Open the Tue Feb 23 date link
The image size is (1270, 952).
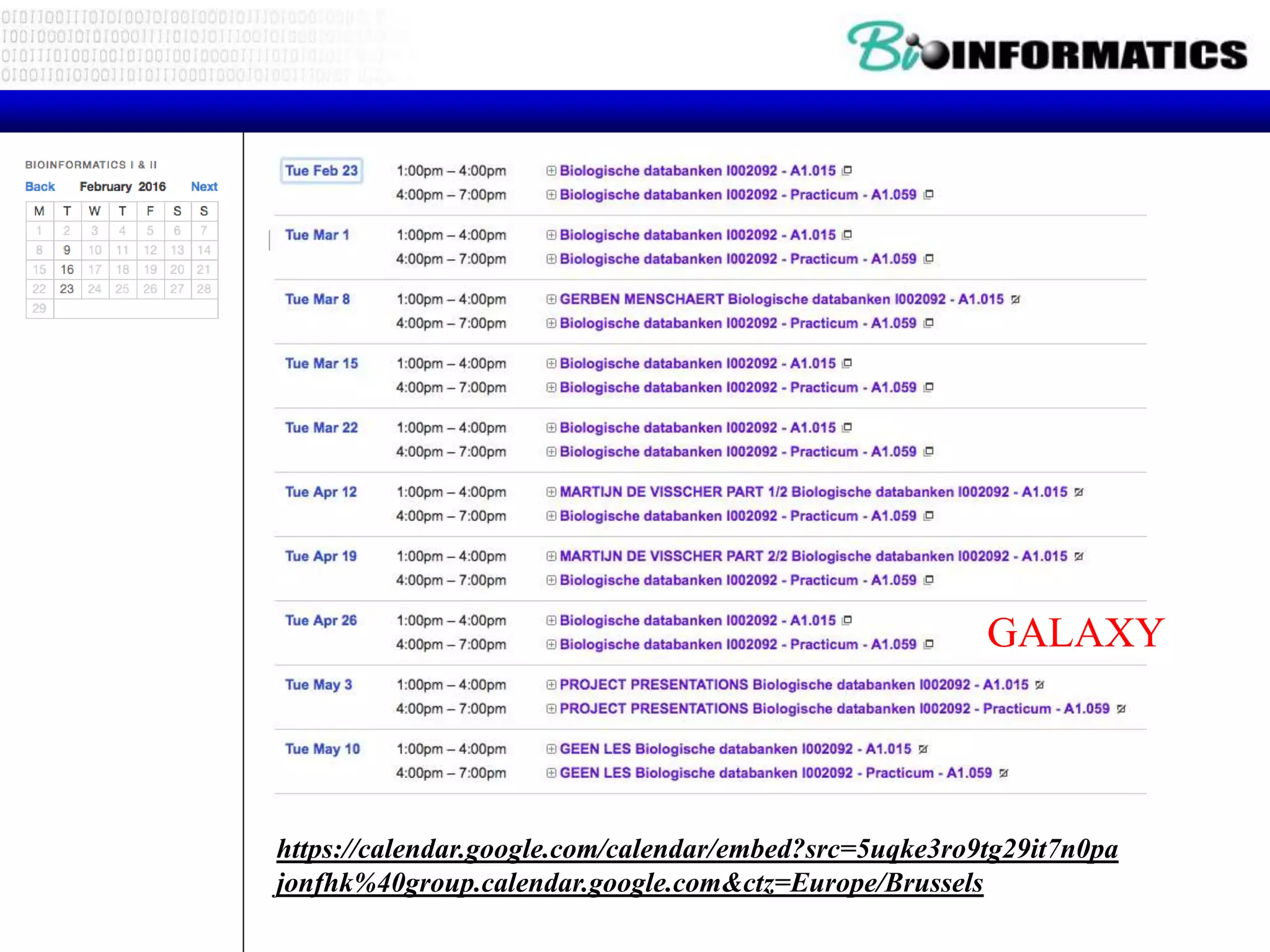click(x=321, y=170)
